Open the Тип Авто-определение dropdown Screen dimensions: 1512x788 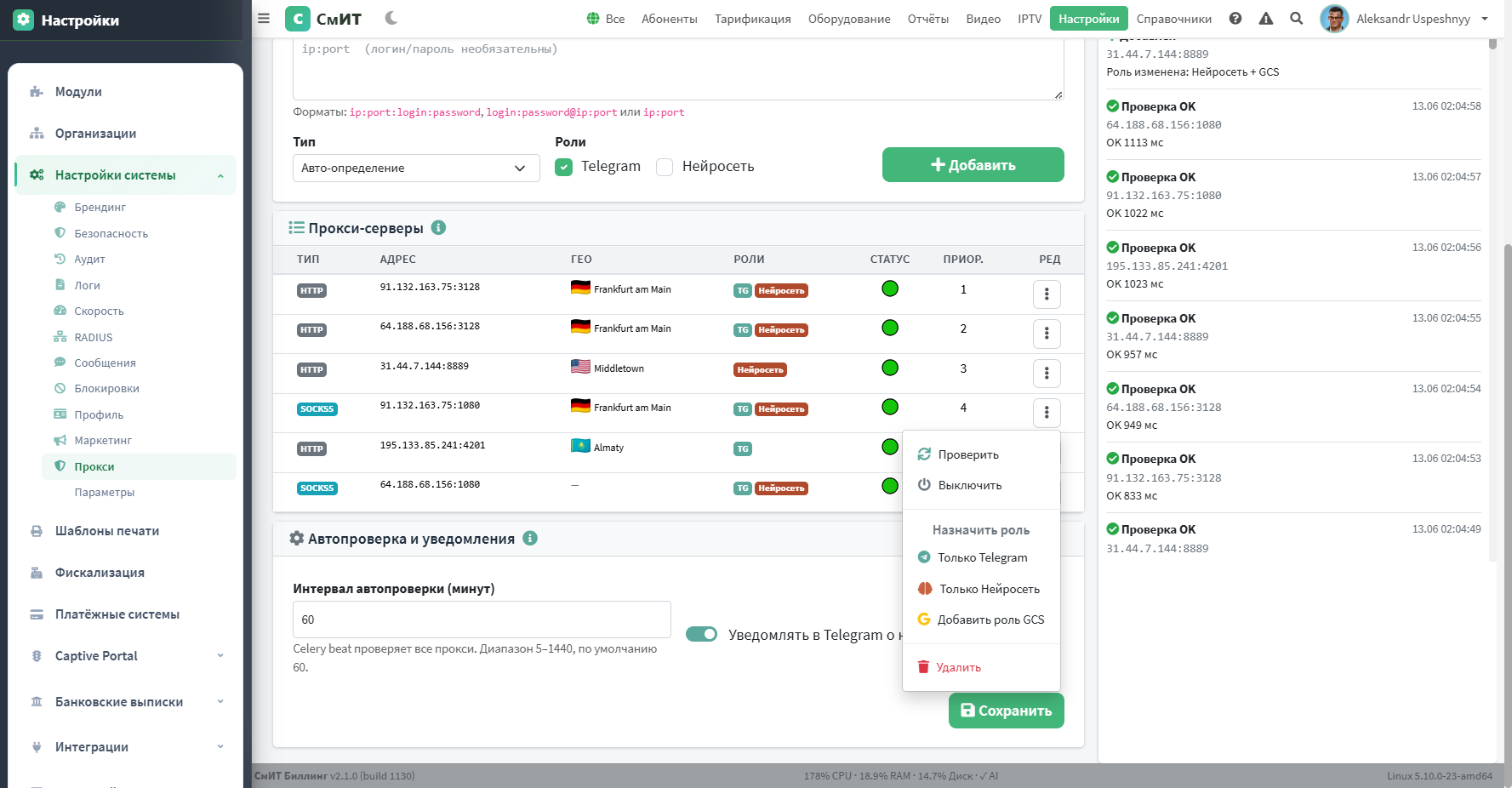point(416,168)
